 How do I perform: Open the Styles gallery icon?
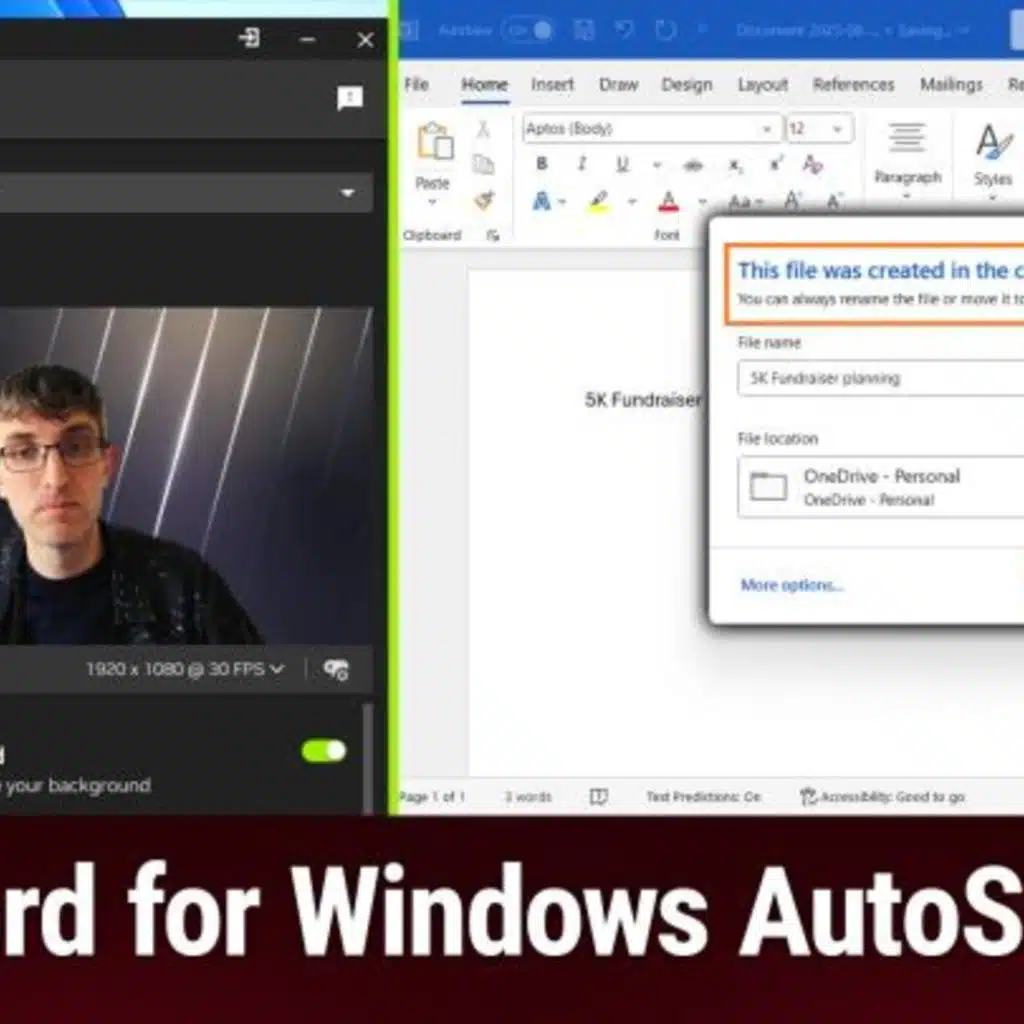[x=993, y=143]
